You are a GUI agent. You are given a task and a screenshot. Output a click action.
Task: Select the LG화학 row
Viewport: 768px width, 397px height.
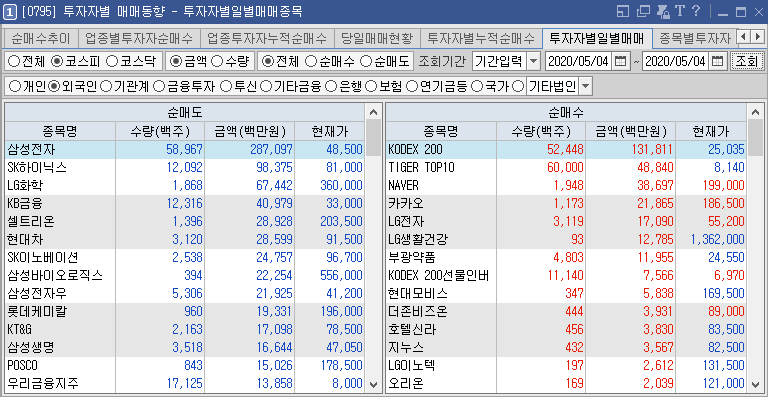pos(185,186)
